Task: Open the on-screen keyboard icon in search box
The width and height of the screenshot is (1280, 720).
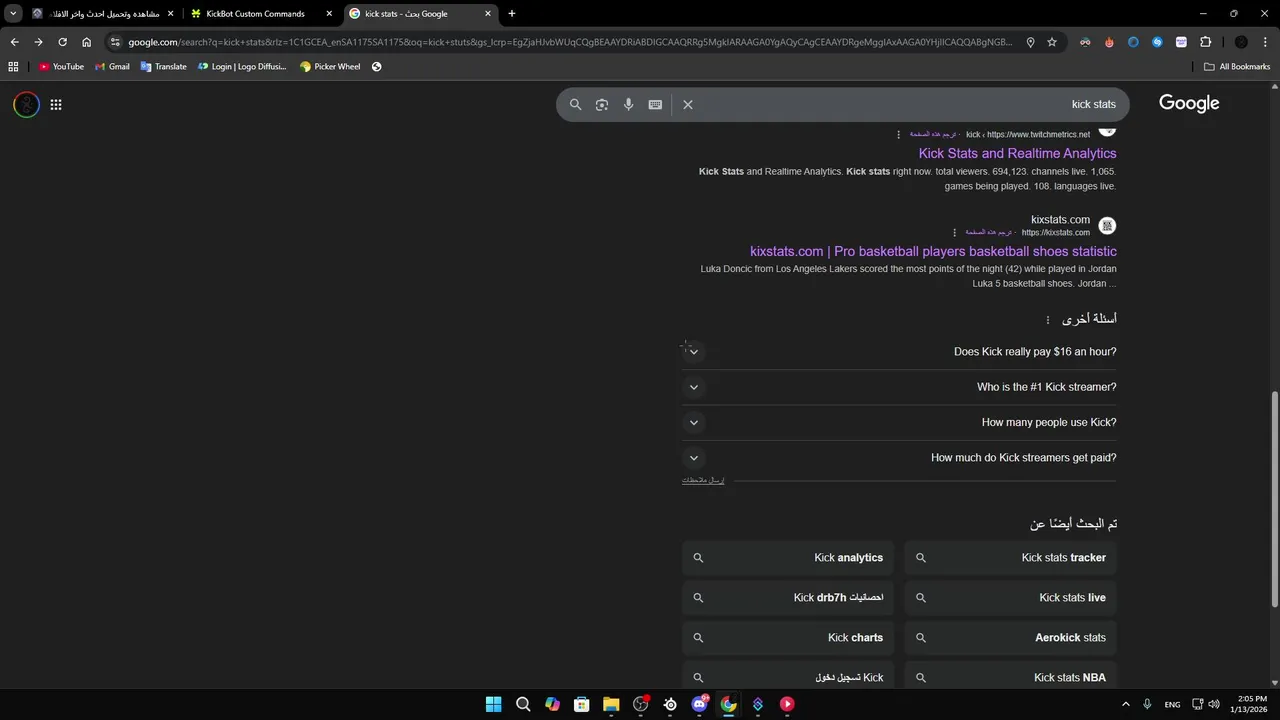Action: click(x=655, y=104)
